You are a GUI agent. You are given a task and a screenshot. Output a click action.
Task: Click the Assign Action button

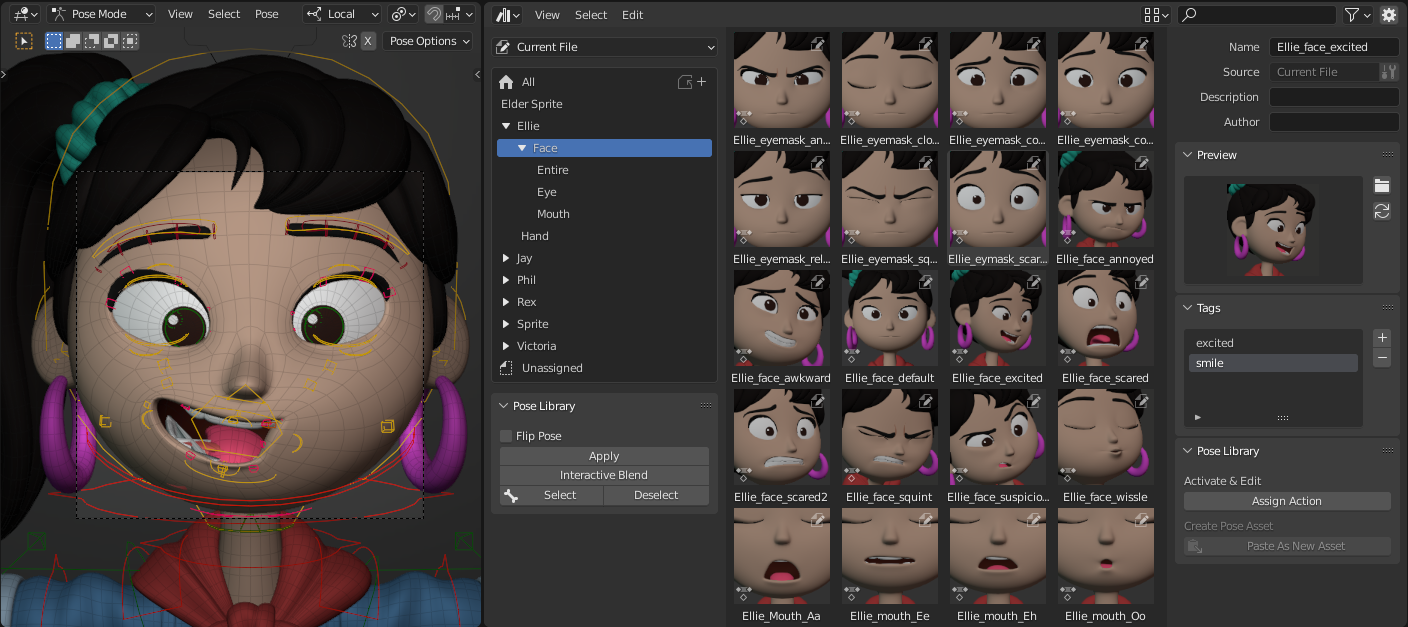click(x=1287, y=501)
